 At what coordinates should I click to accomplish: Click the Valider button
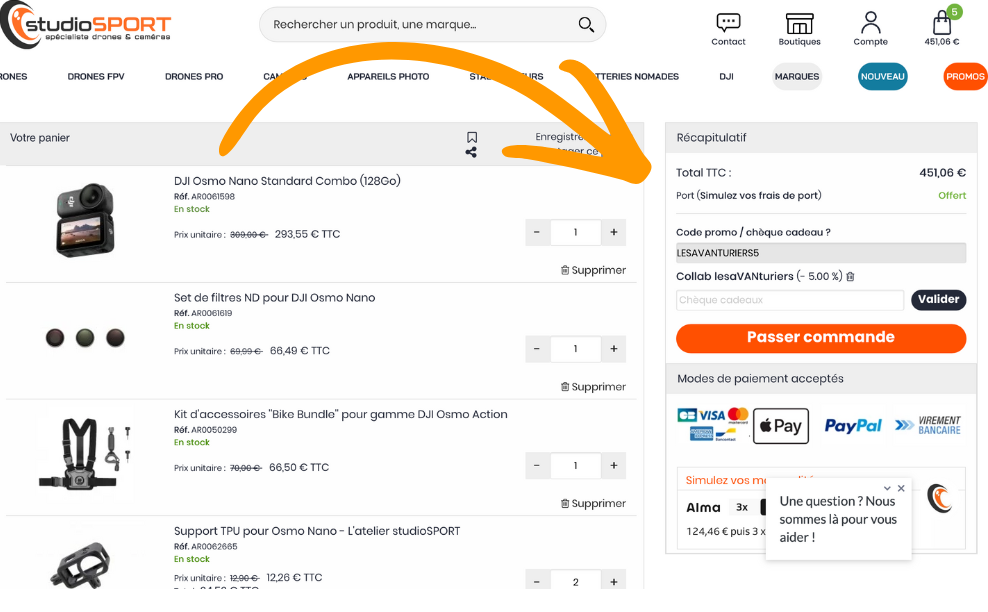[x=938, y=299]
